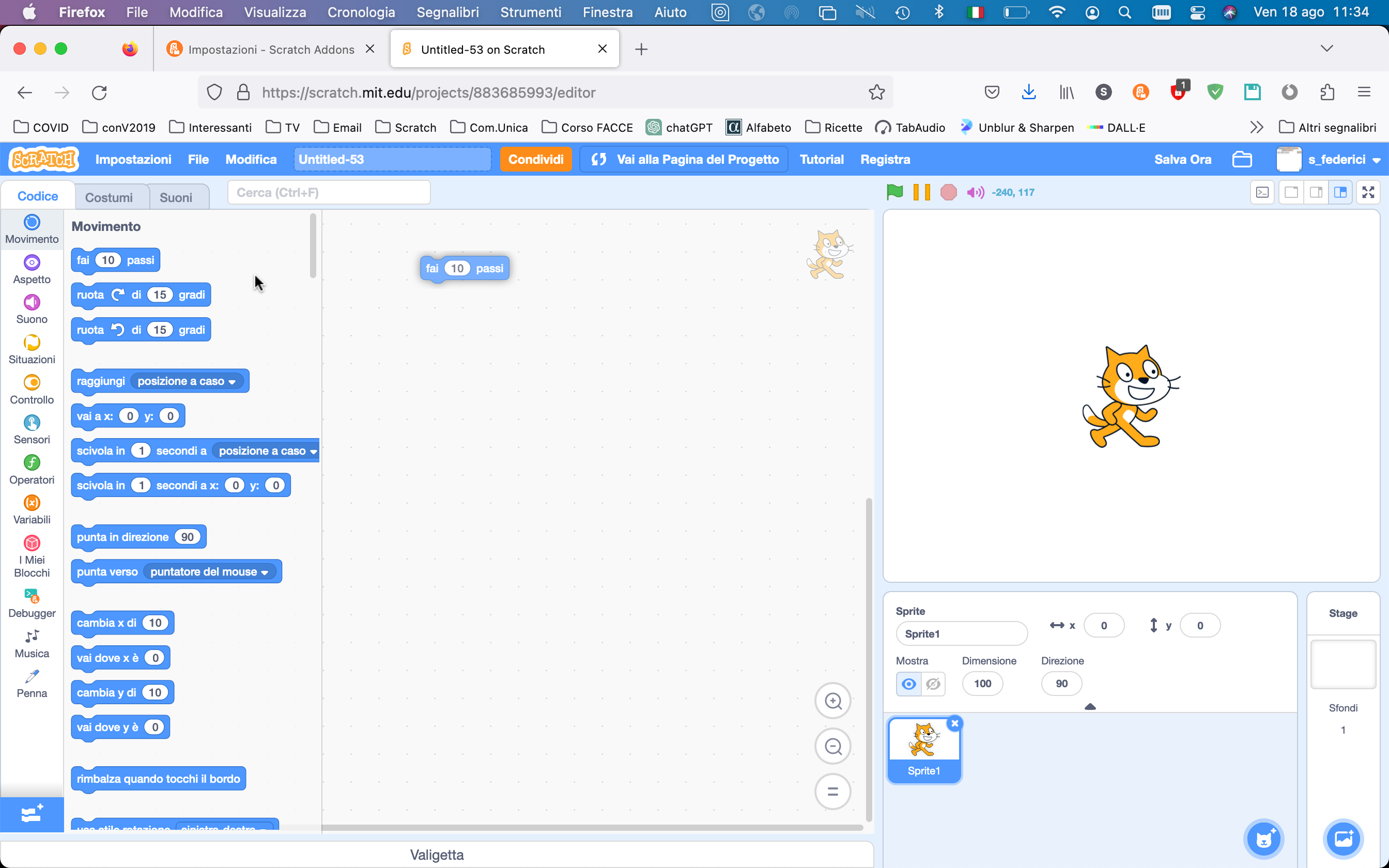Click the green flag to run
This screenshot has height=868, width=1389.
point(894,192)
